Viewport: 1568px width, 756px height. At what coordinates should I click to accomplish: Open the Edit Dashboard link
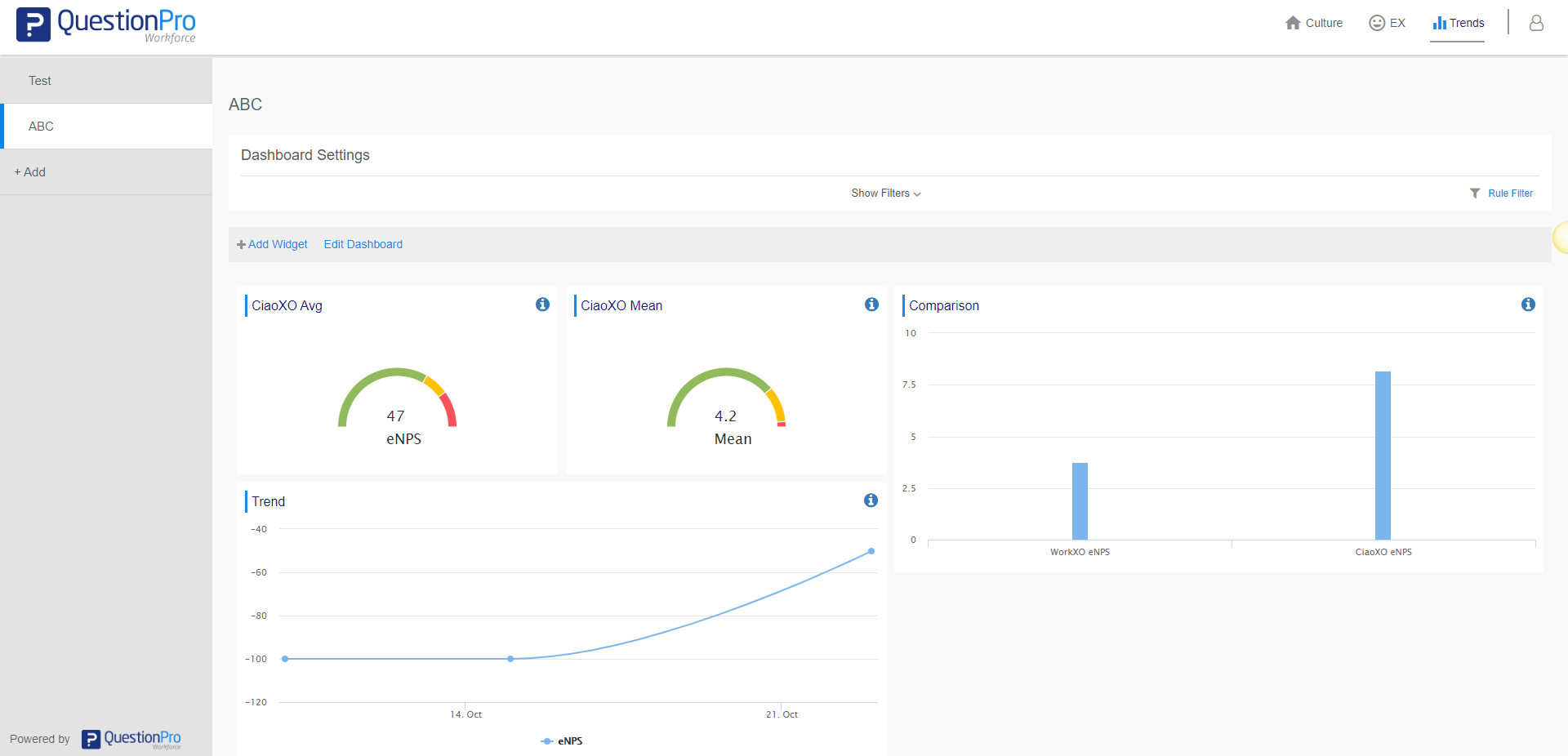pos(363,244)
